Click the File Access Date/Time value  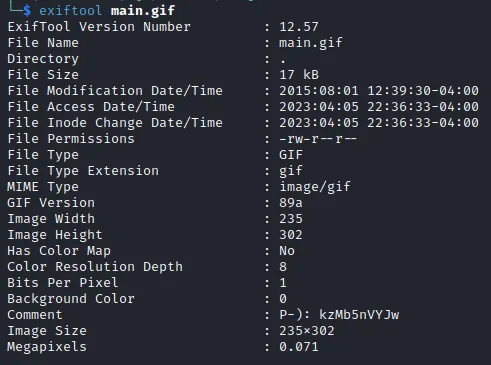point(379,107)
